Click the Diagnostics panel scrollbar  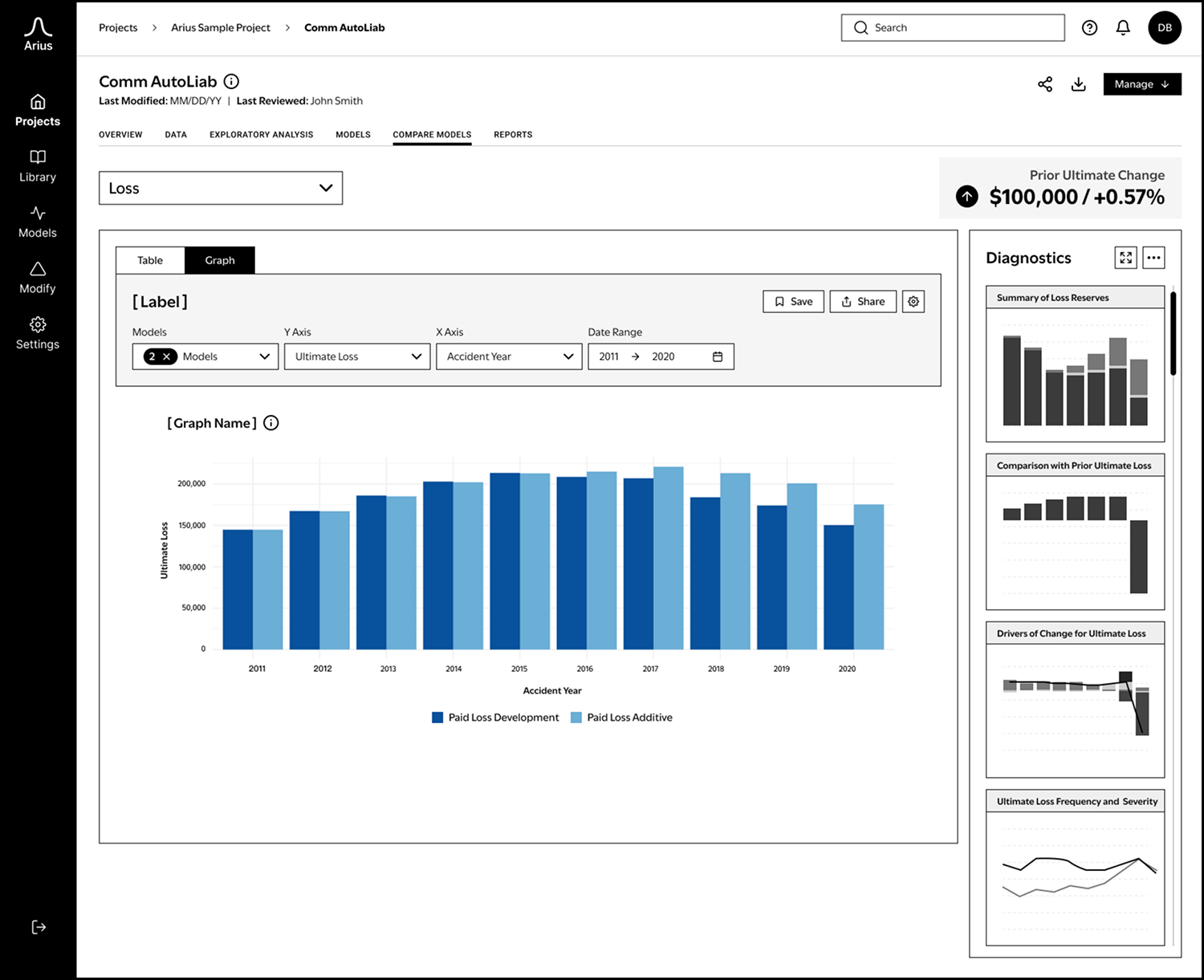tap(1173, 334)
